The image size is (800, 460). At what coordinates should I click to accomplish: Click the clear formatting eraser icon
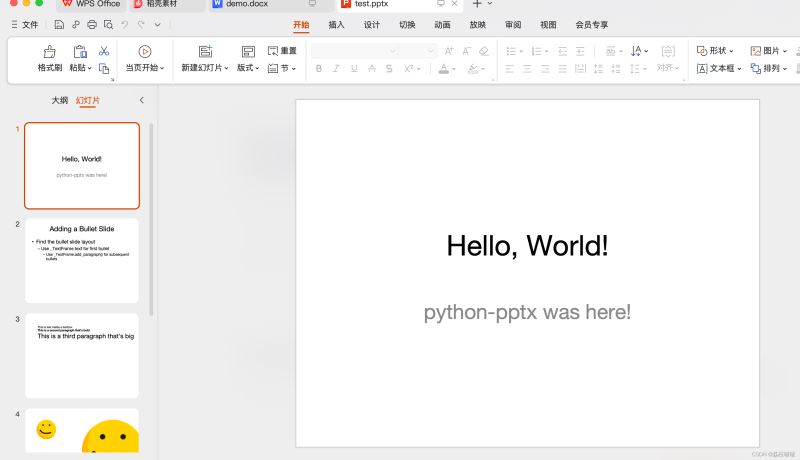coord(484,51)
